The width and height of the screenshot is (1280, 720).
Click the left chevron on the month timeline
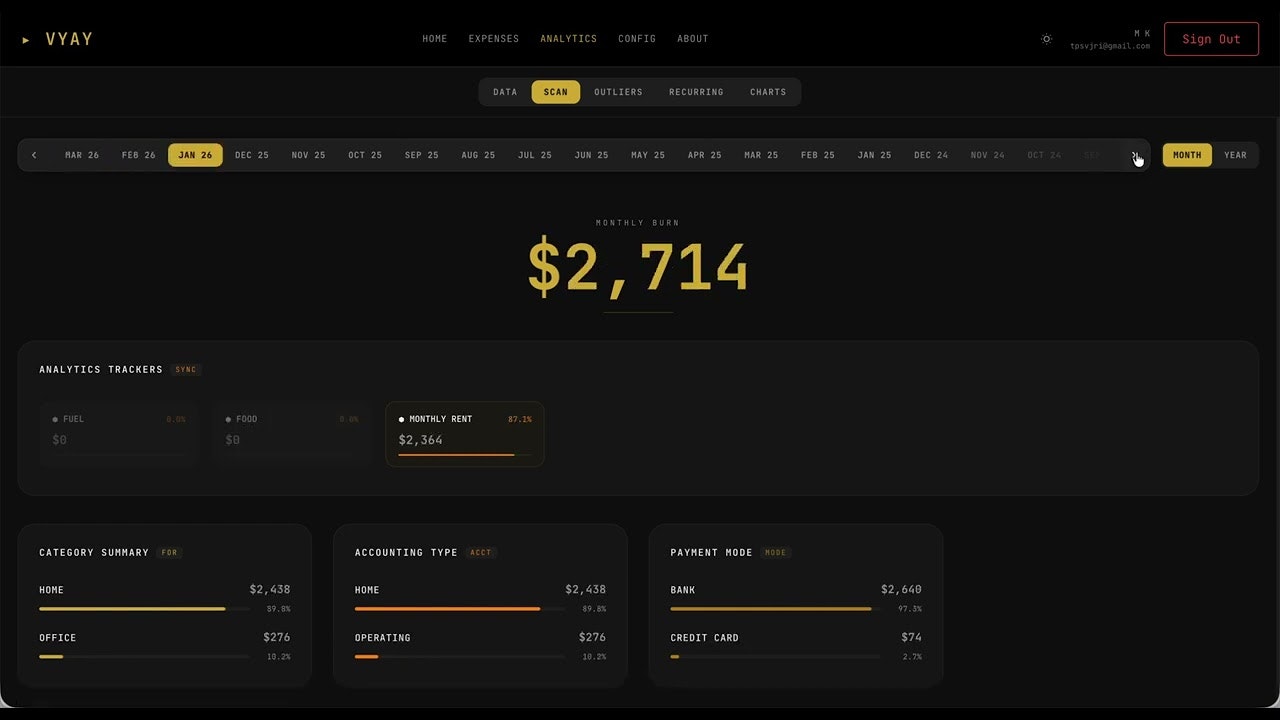click(x=33, y=155)
